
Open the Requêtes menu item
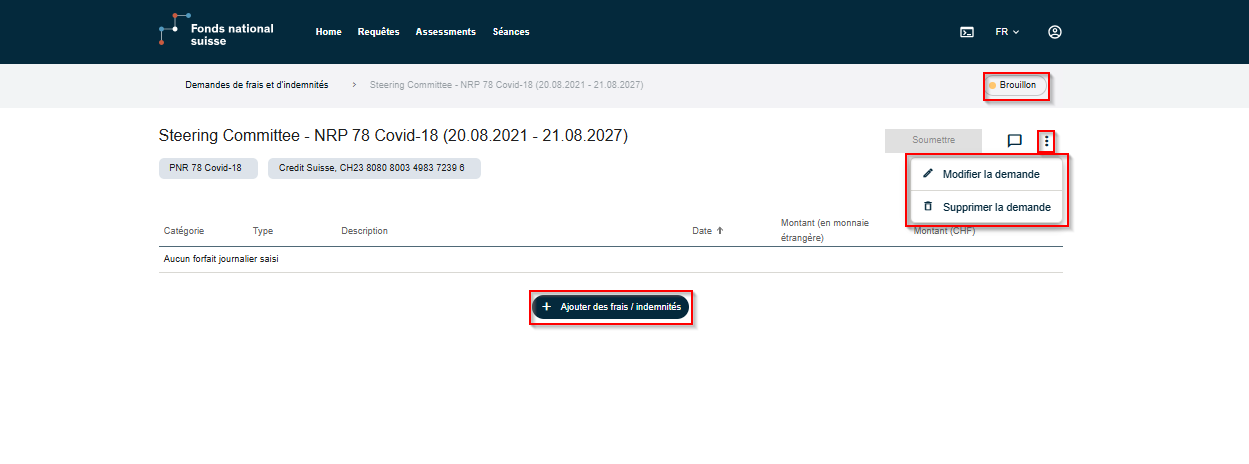[378, 32]
